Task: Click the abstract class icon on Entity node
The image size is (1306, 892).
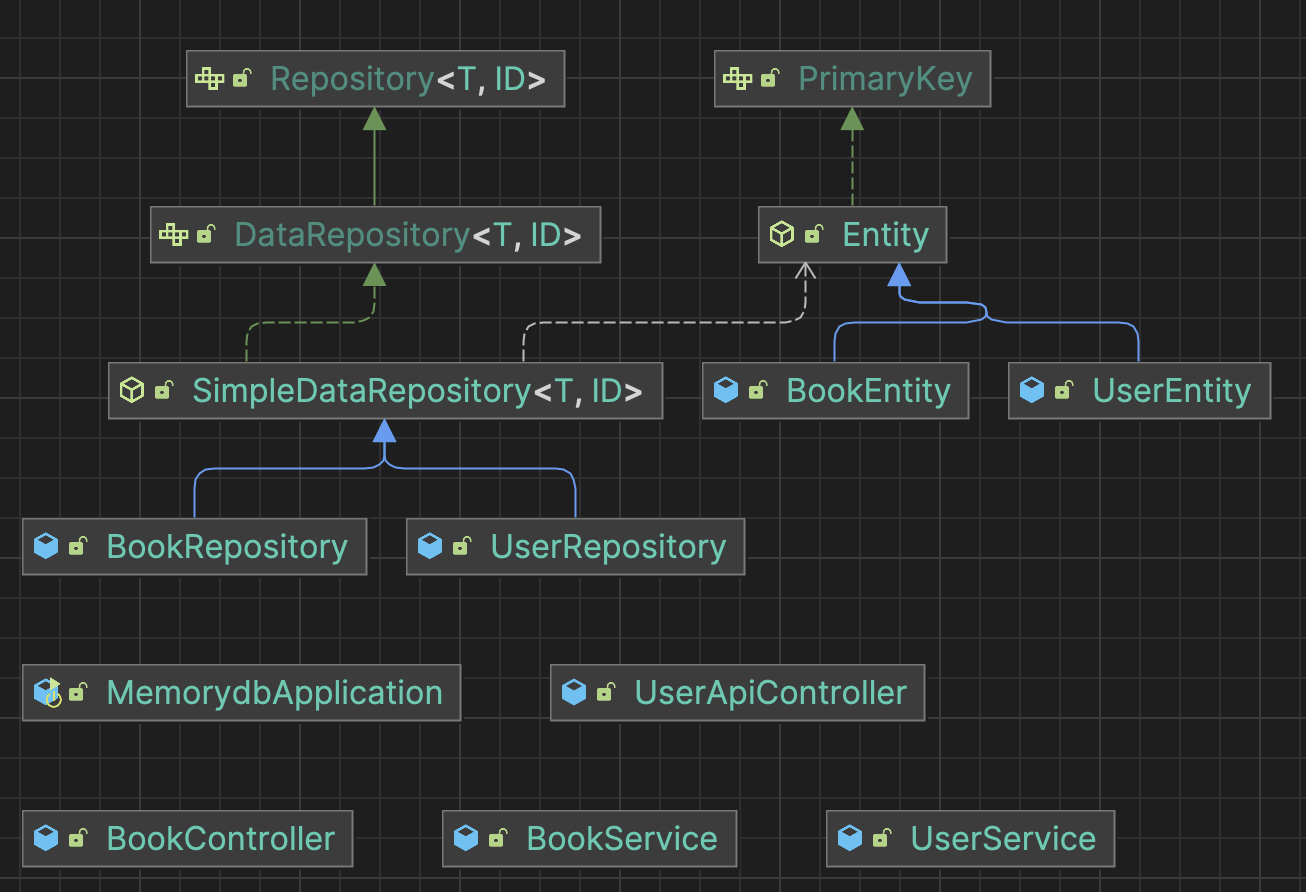Action: tap(781, 235)
